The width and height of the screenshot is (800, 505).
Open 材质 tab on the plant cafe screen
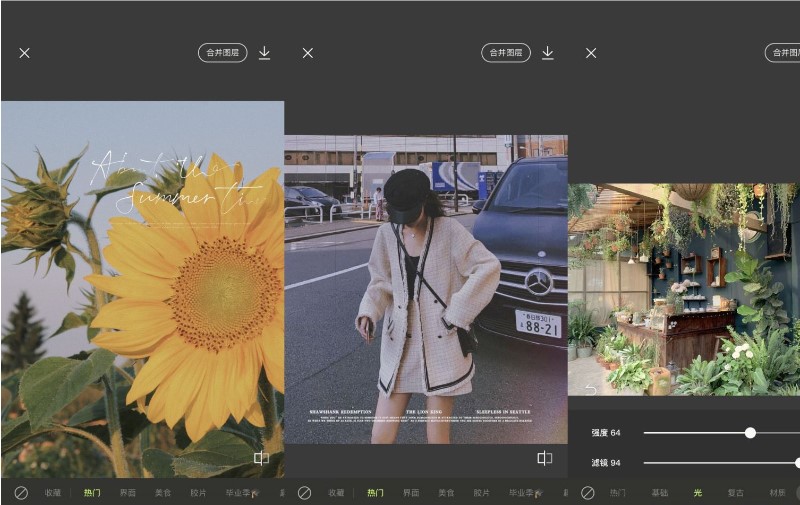click(x=778, y=493)
